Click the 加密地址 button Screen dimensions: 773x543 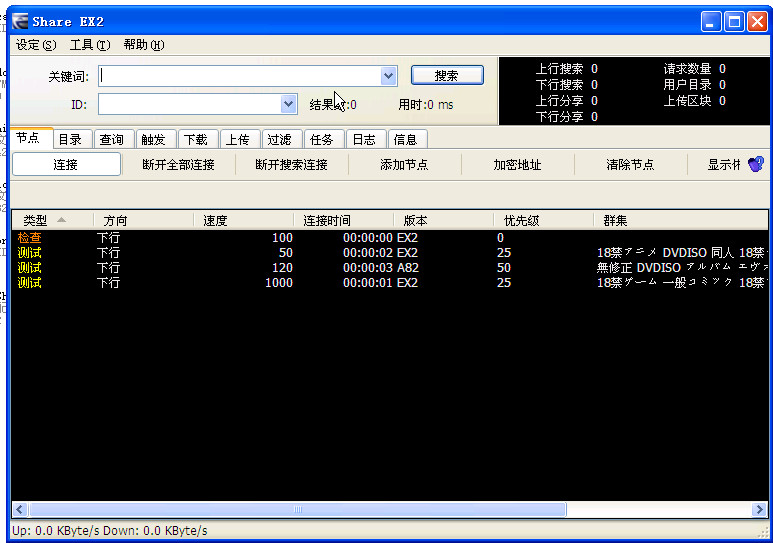click(518, 164)
